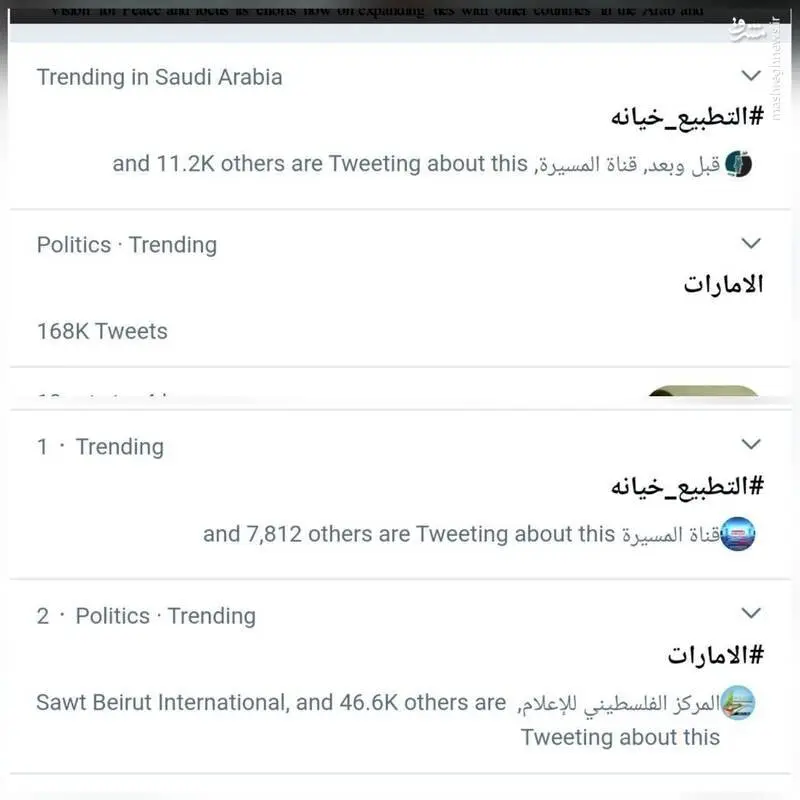Image resolution: width=800 pixels, height=800 pixels.
Task: Select the 1 · Trending rank label
Action: click(100, 447)
